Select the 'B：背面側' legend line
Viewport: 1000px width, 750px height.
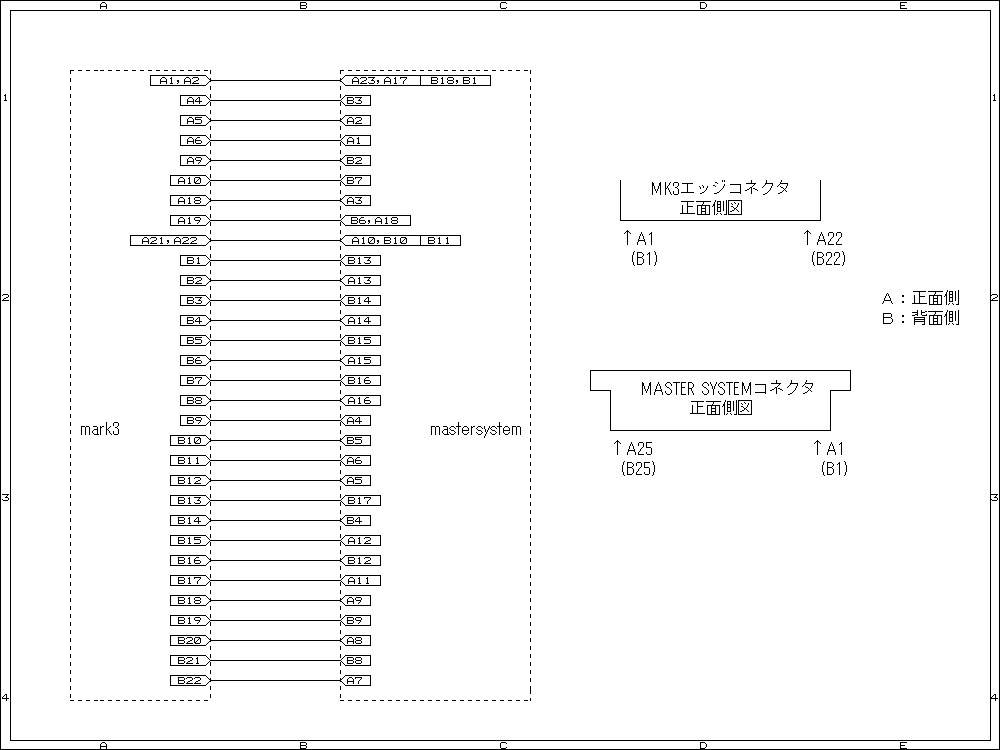click(921, 318)
